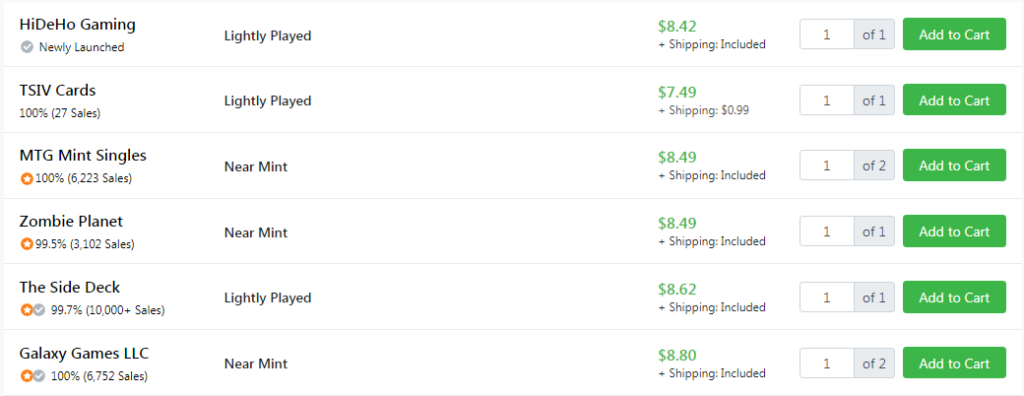
Task: Visit the MTG Mint Singles seller link
Action: tap(83, 156)
